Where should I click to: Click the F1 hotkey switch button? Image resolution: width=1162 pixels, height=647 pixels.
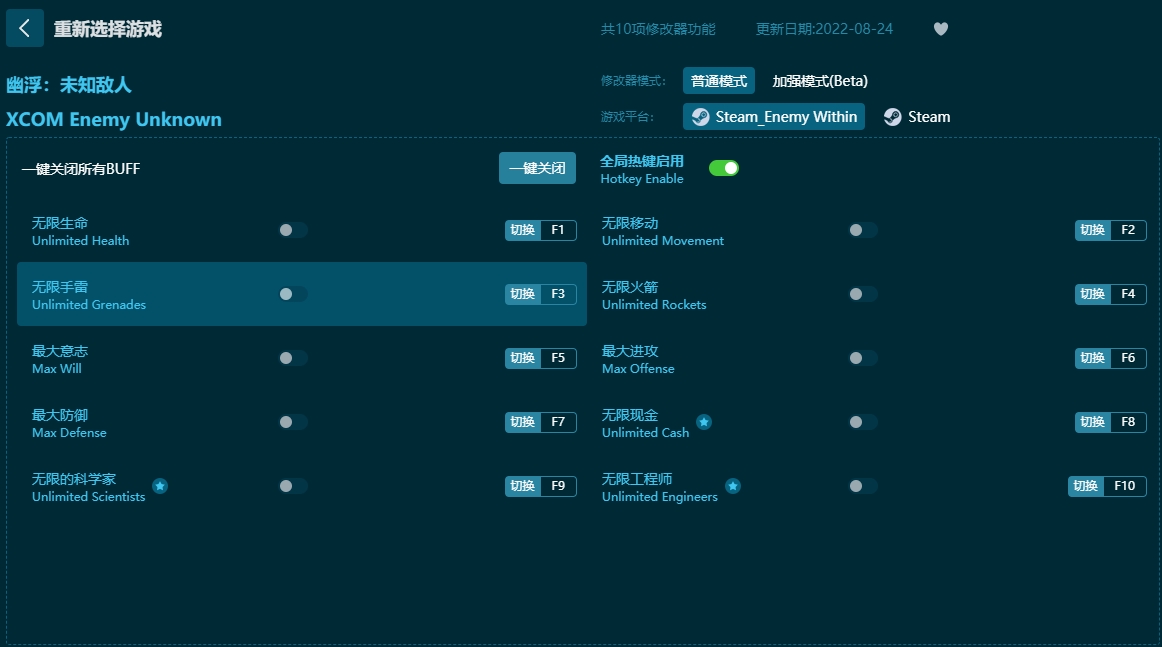tap(540, 231)
